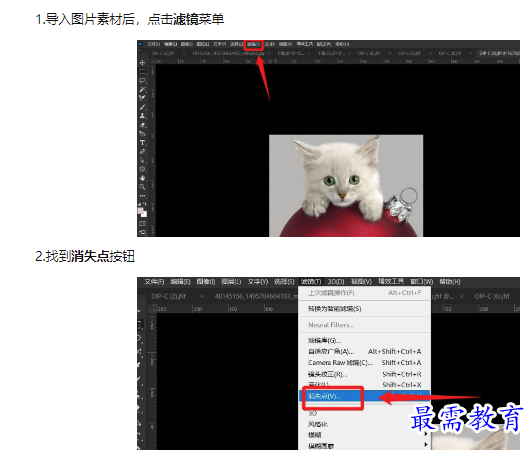This screenshot has width=532, height=450.
Task: Click the swap foreground/background colors arrow
Action: [145, 204]
